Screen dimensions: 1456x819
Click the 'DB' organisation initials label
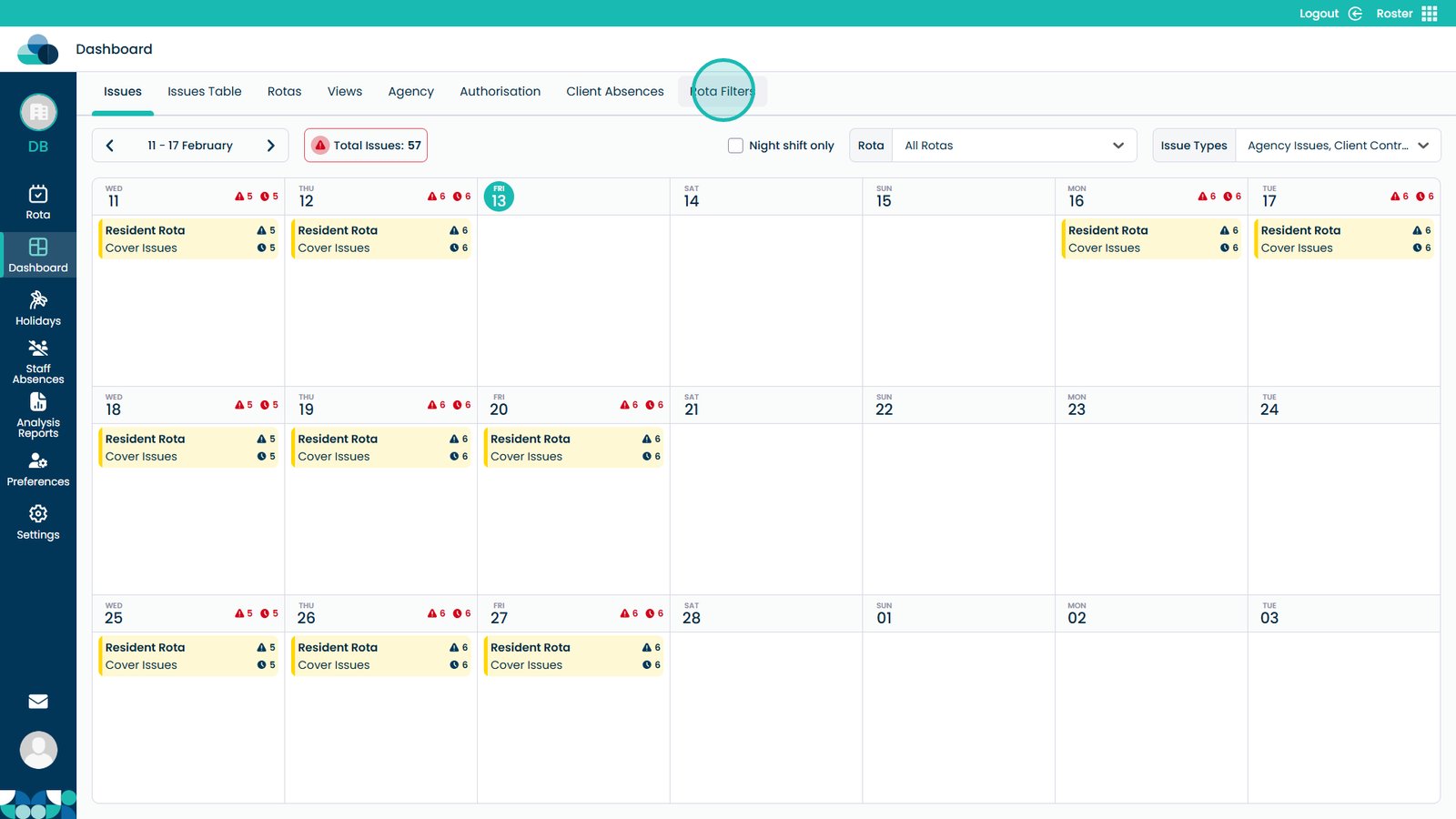point(38,147)
